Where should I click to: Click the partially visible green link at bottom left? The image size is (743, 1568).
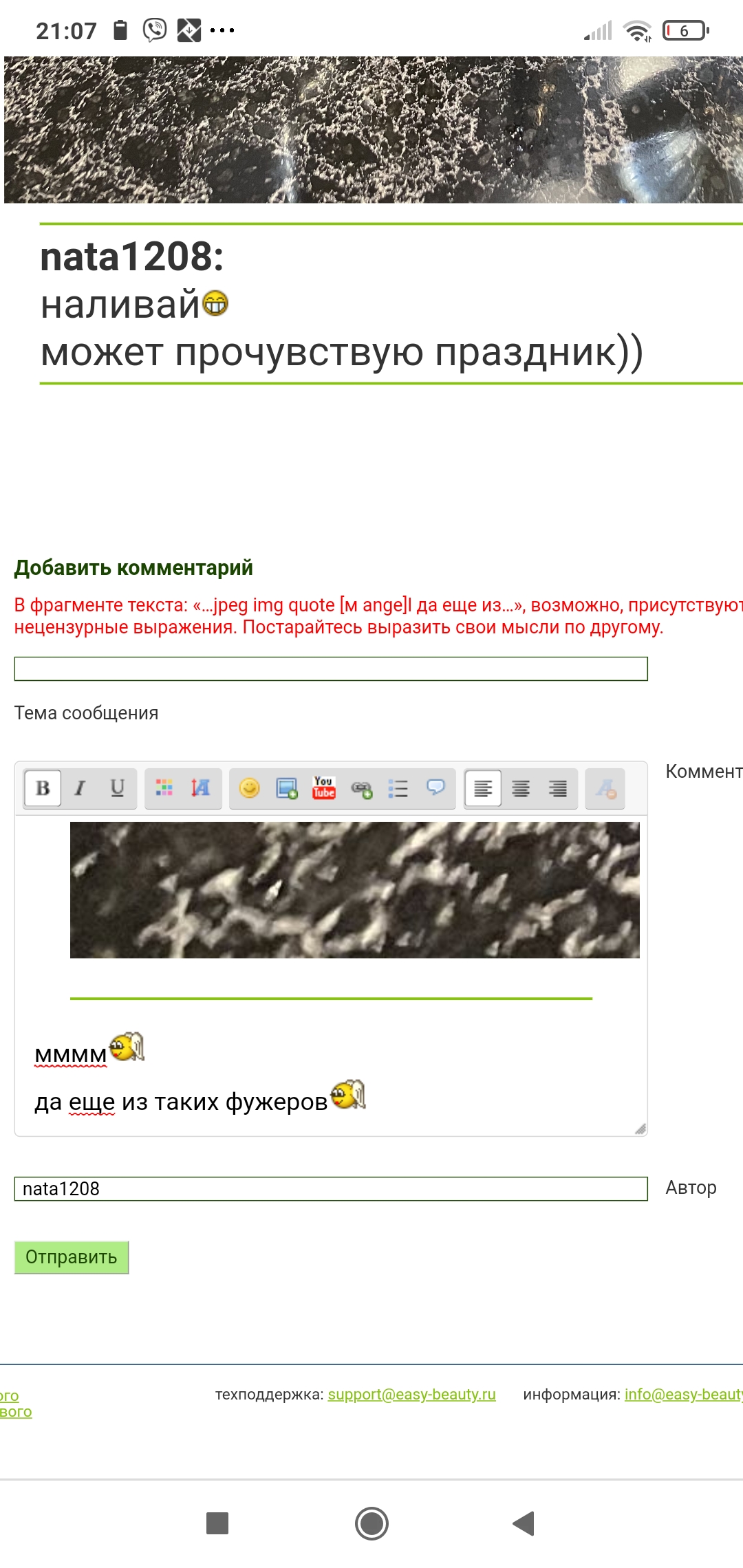tap(15, 1404)
